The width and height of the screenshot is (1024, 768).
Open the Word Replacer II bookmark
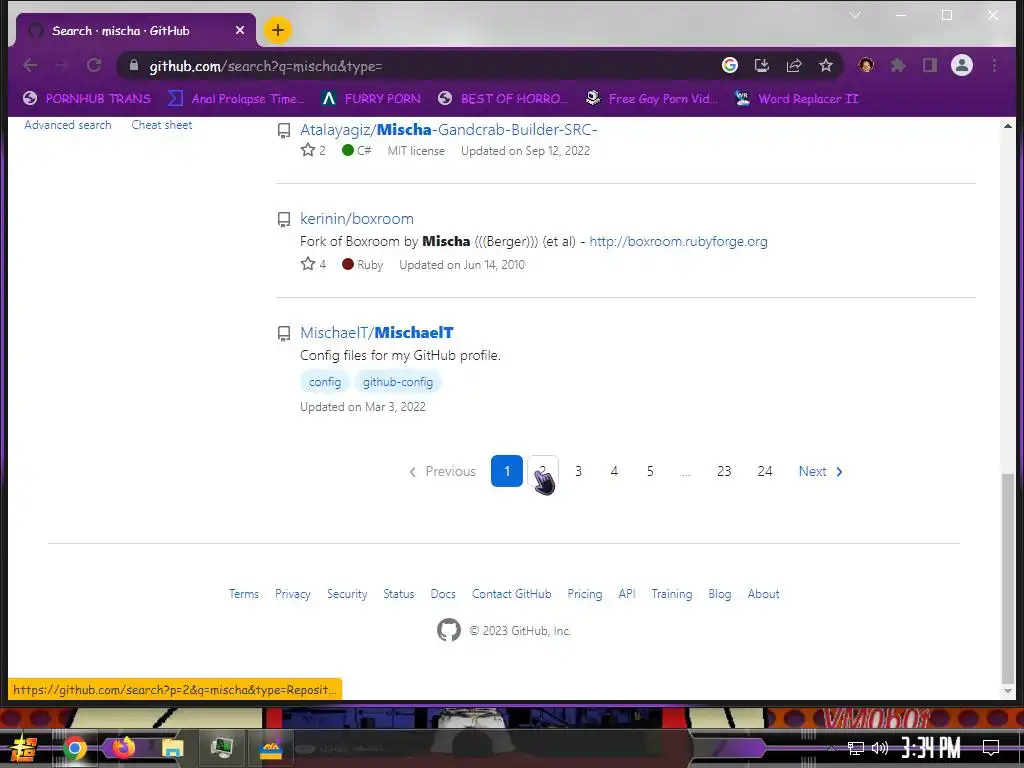coord(797,99)
